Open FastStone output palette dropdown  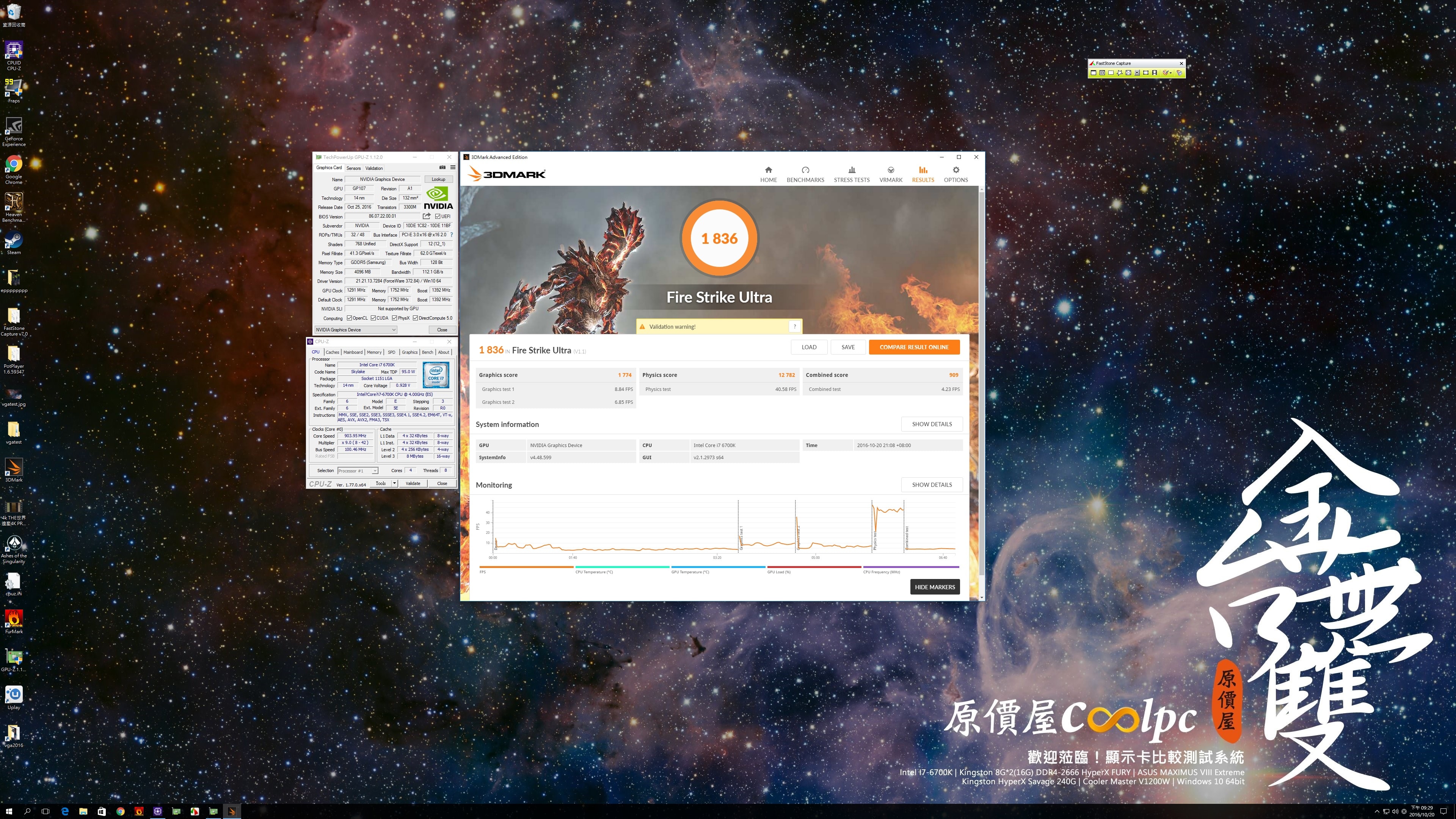[1170, 73]
